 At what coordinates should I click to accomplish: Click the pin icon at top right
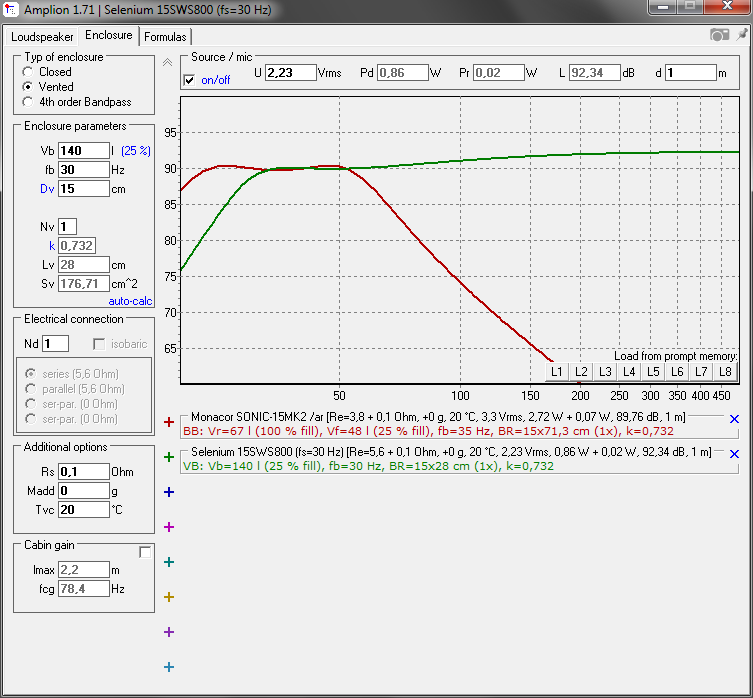tap(742, 35)
